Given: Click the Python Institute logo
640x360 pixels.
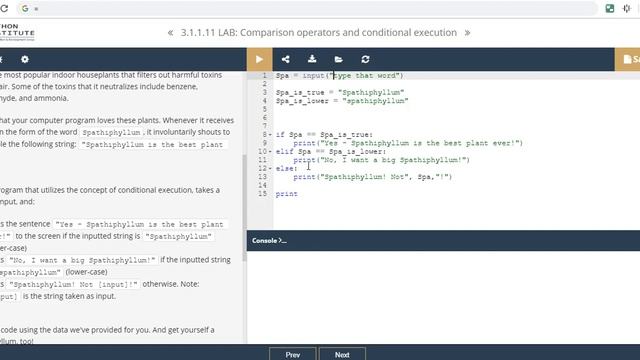Looking at the screenshot, I should pyautogui.click(x=17, y=32).
